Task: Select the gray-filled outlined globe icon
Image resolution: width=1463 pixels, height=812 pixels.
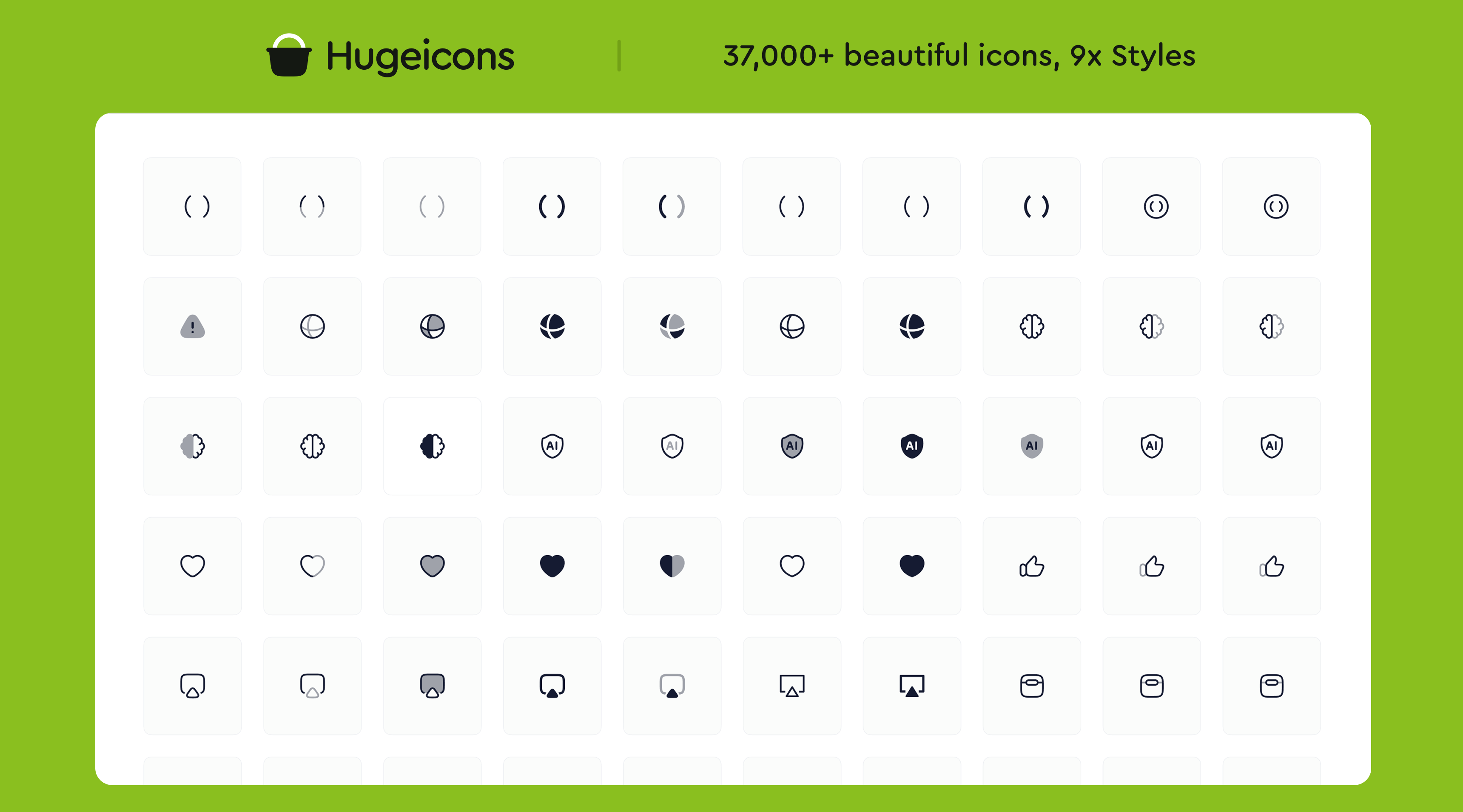Action: [432, 327]
